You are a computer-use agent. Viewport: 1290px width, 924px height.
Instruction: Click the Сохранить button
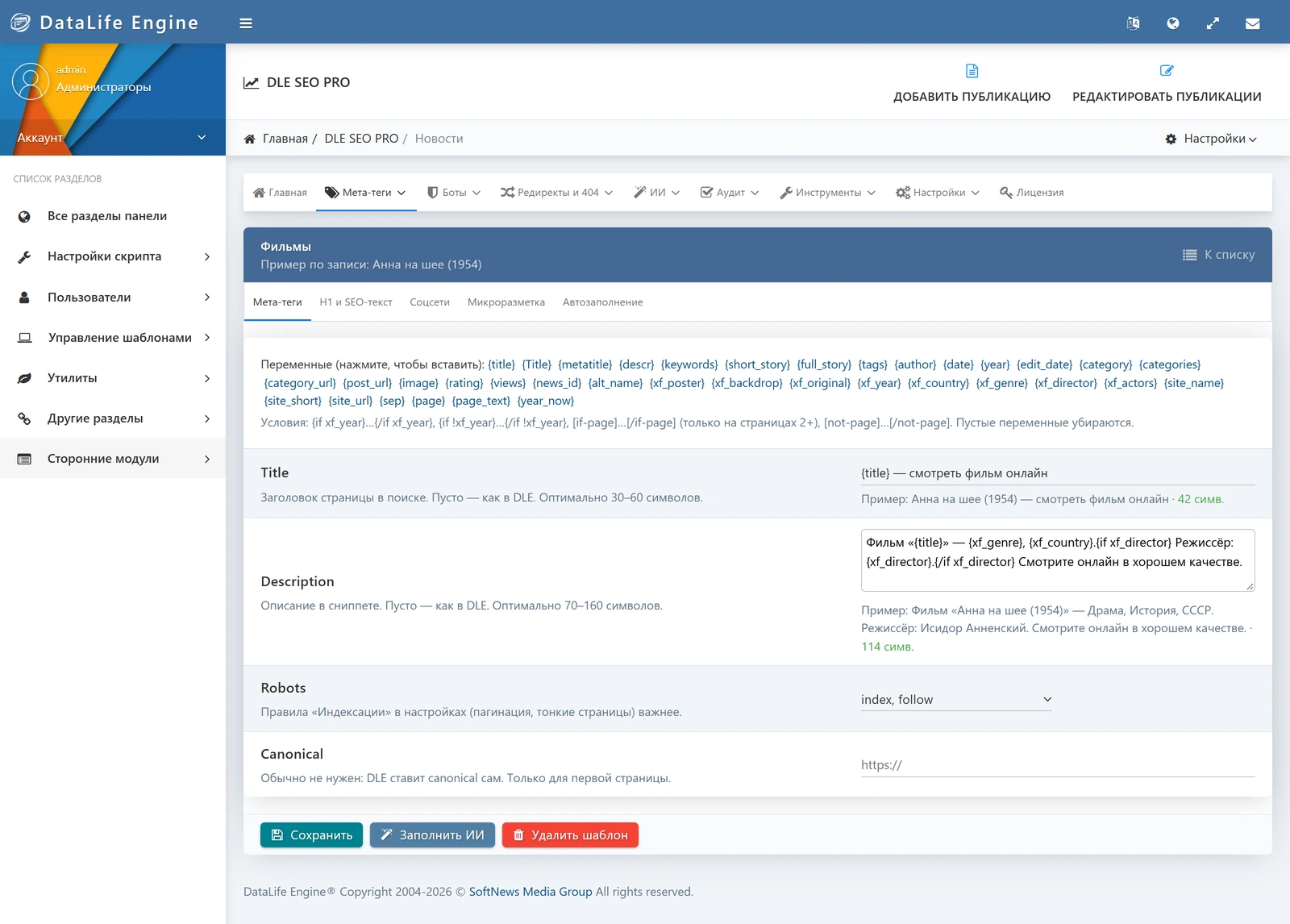click(311, 835)
